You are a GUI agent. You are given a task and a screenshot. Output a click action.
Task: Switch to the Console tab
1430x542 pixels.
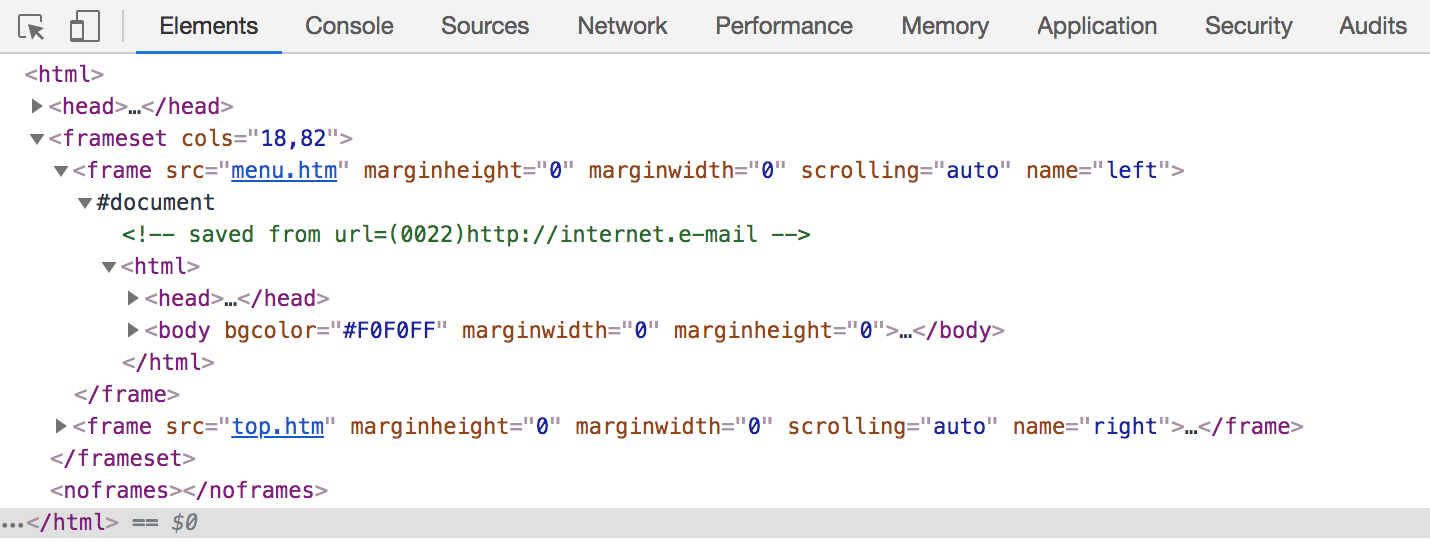pos(349,27)
